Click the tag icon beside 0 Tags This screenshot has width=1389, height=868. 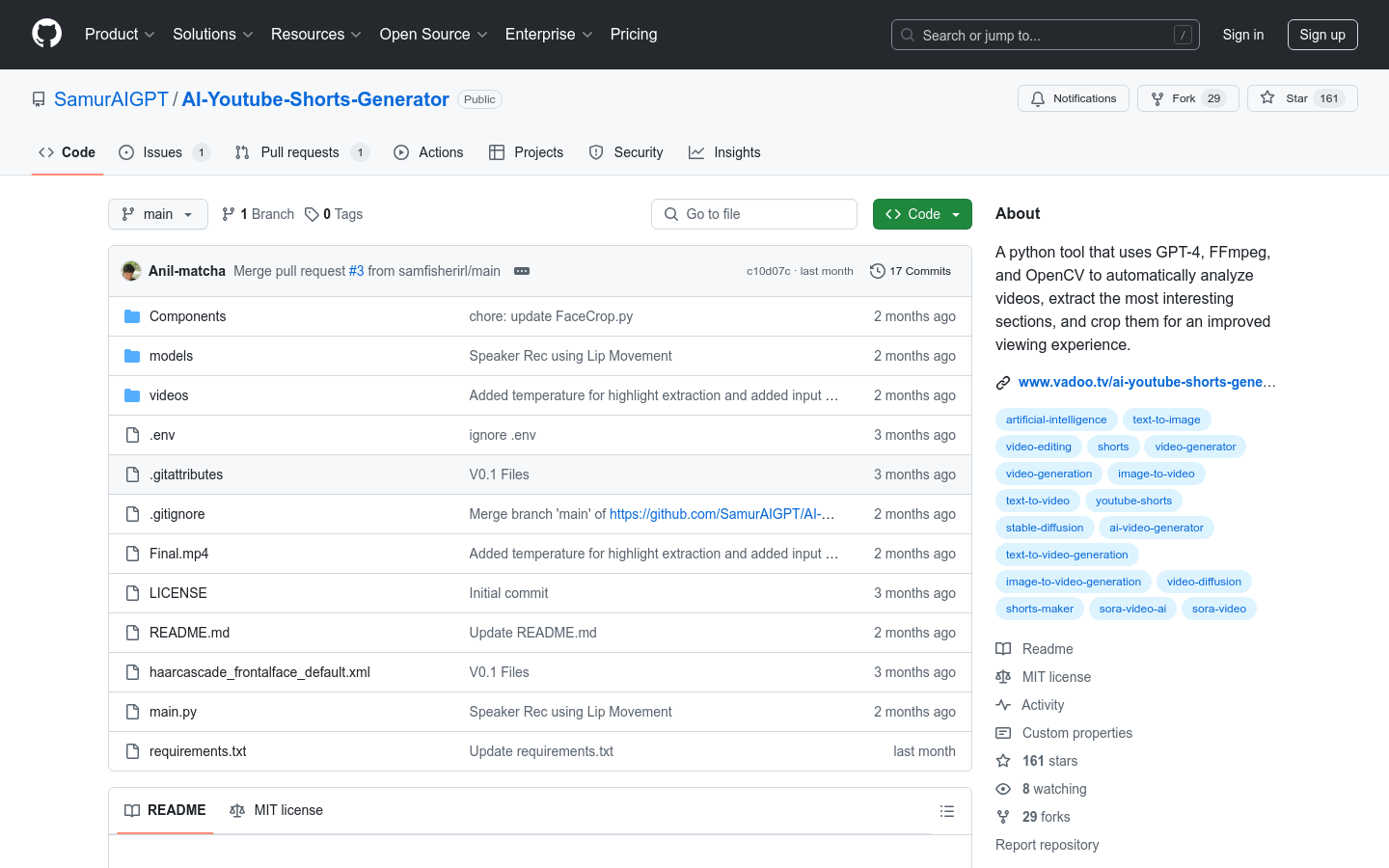coord(312,214)
